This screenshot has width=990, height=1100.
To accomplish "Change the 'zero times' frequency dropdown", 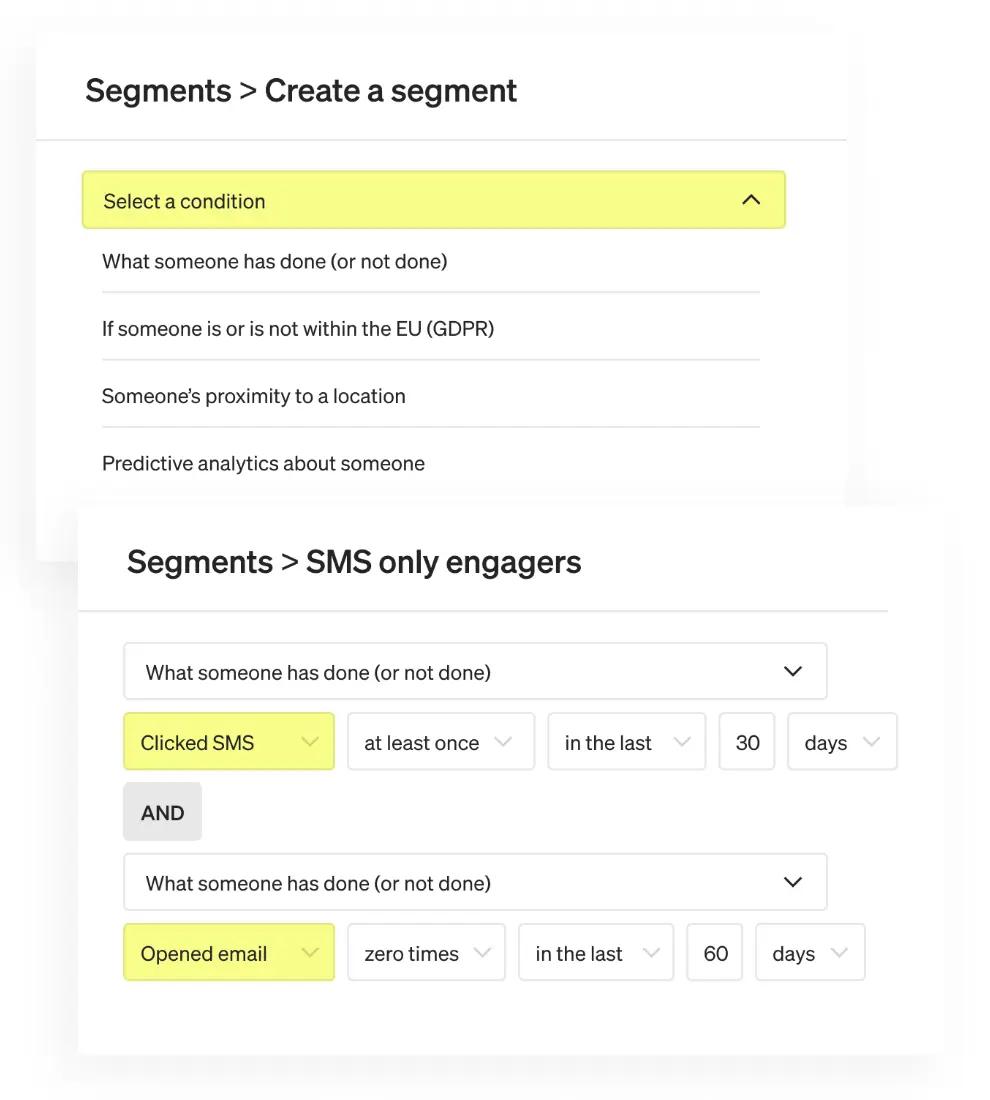I will pos(426,953).
